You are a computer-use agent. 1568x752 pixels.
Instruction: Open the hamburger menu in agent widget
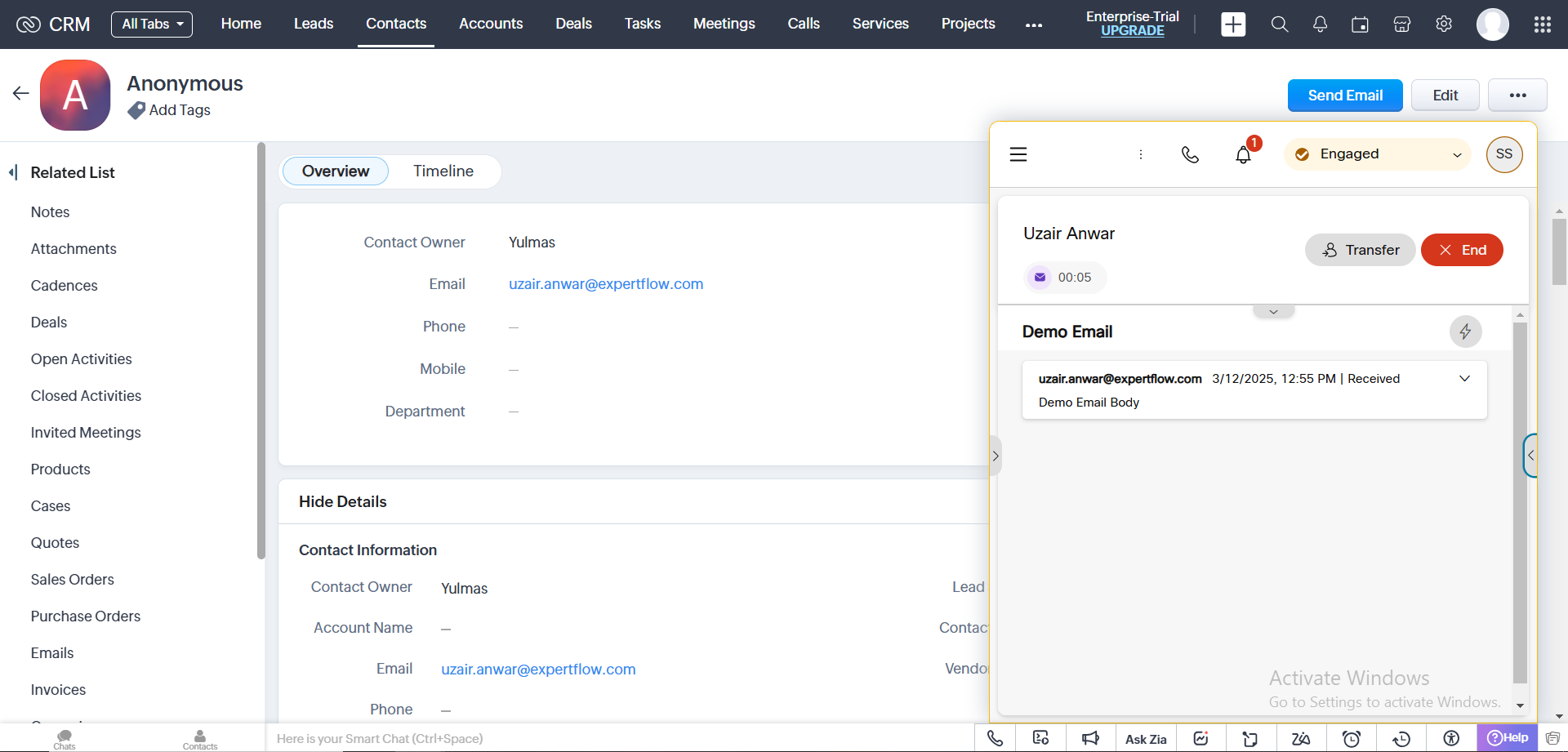pos(1018,154)
